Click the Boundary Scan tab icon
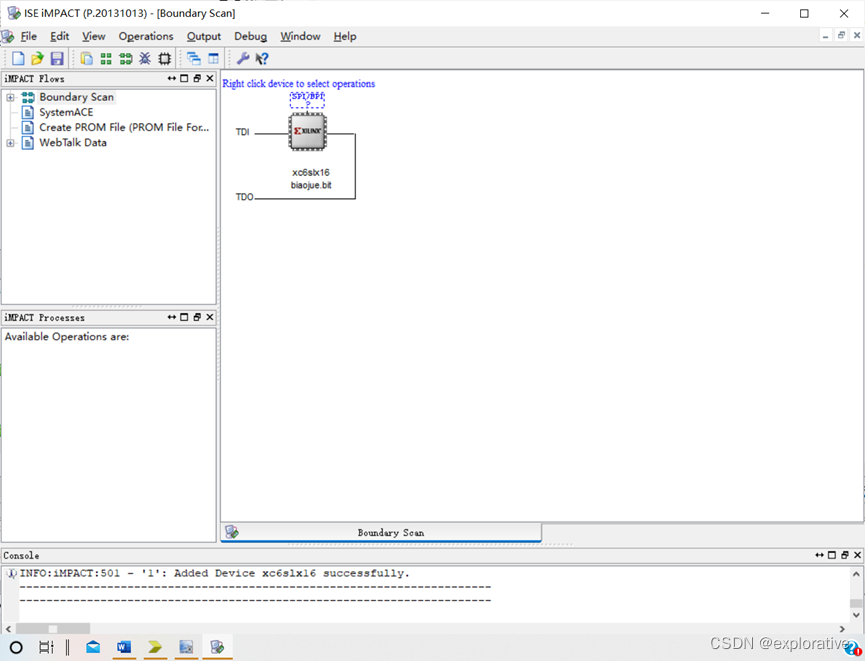865x661 pixels. (232, 532)
